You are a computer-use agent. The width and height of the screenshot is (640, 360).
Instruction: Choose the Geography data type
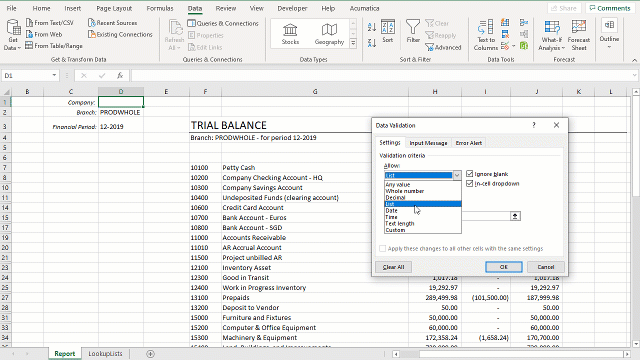[329, 34]
